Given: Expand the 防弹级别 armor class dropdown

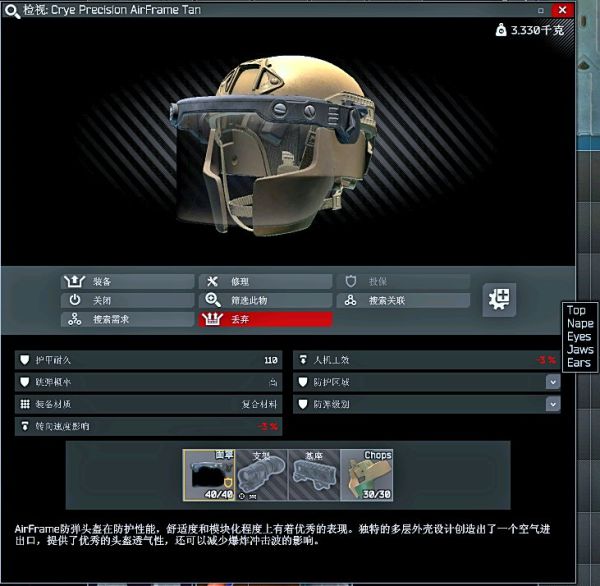Looking at the screenshot, I should tap(553, 404).
